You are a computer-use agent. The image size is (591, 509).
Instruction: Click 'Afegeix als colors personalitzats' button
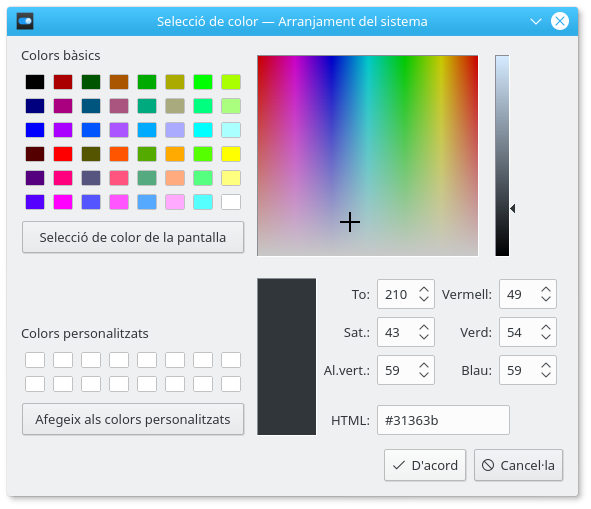[x=133, y=419]
